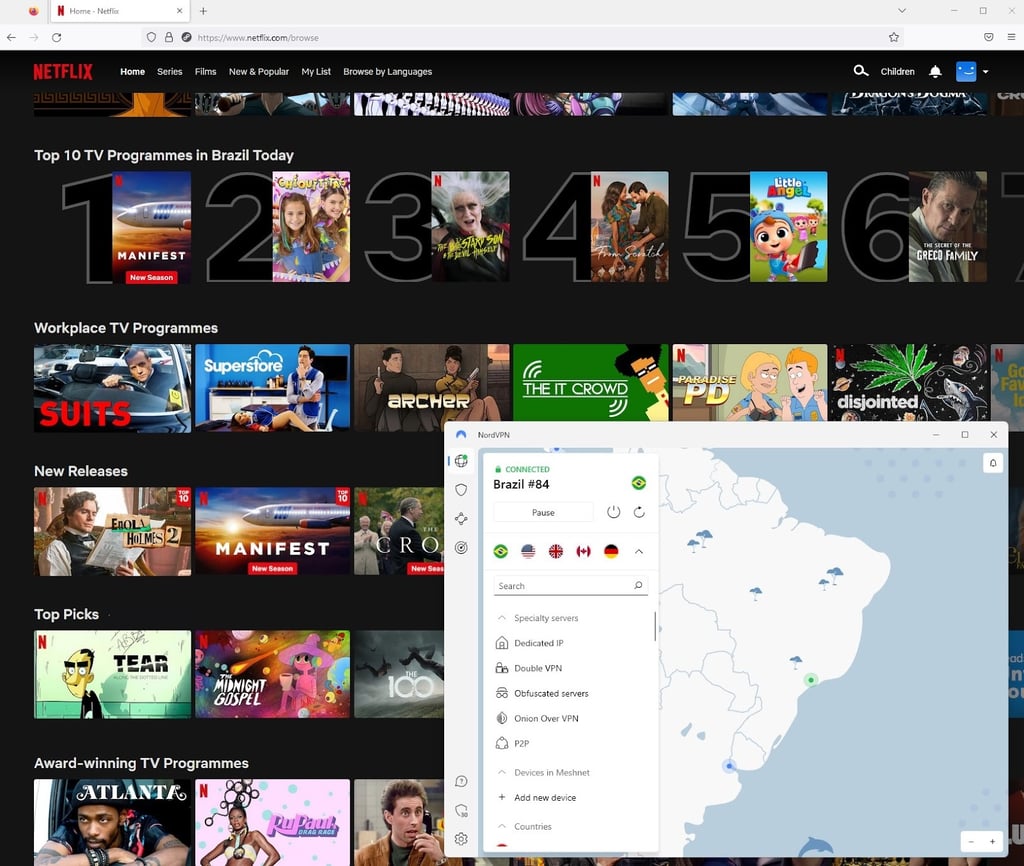Screen dimensions: 1024x866
Task: Open Browse by Languages
Action: pyautogui.click(x=387, y=71)
